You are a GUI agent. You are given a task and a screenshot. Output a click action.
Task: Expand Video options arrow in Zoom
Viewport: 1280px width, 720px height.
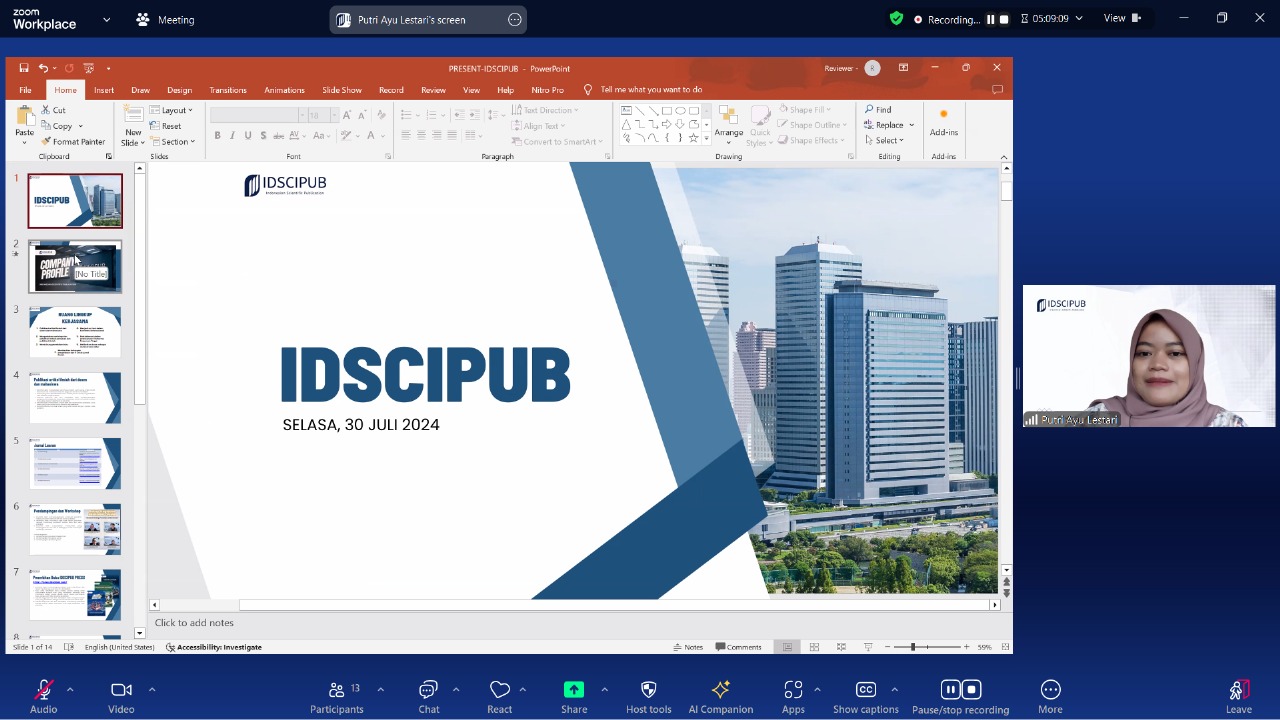click(152, 689)
